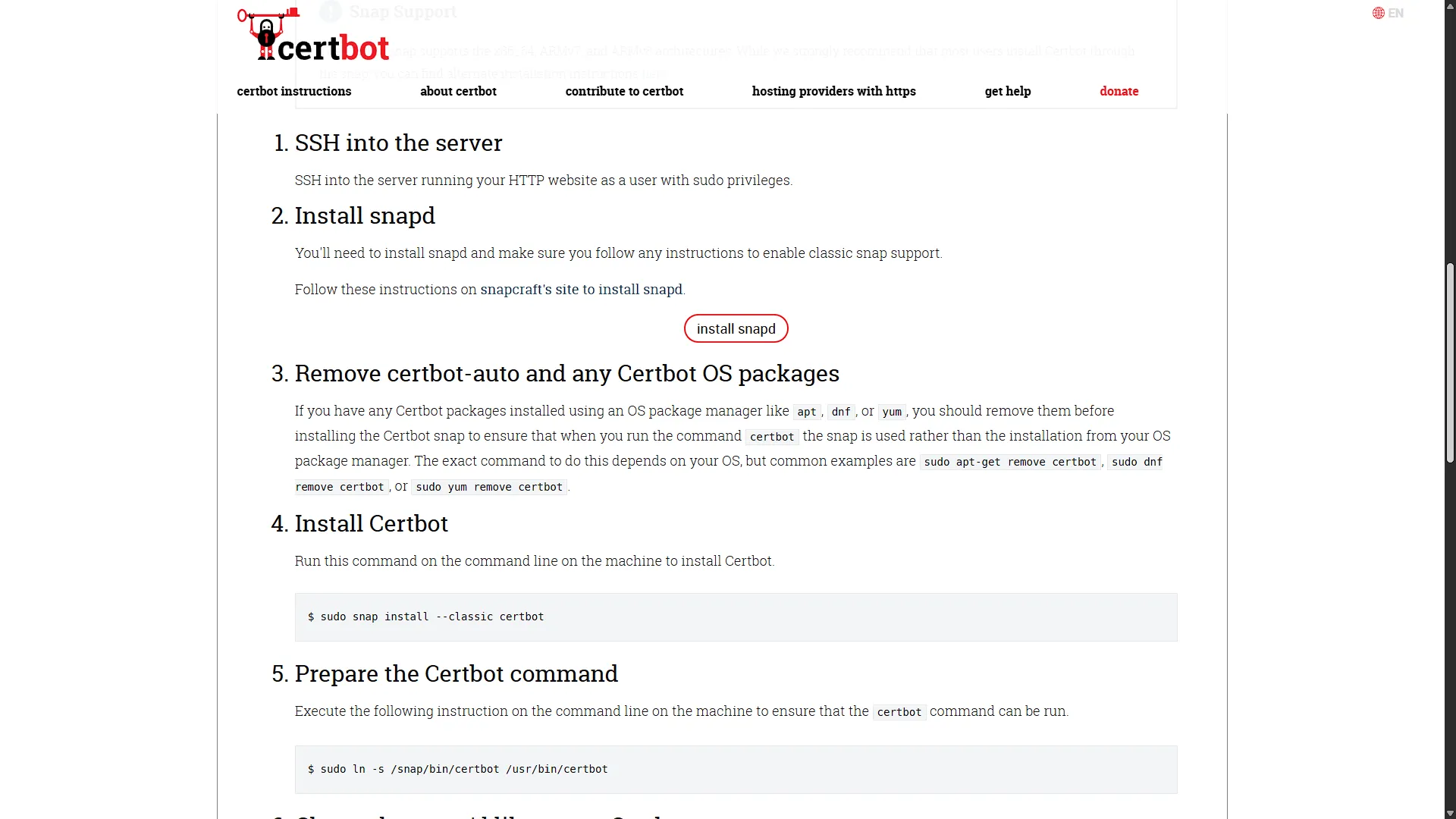
Task: Open the EN language selector
Action: tap(1388, 13)
